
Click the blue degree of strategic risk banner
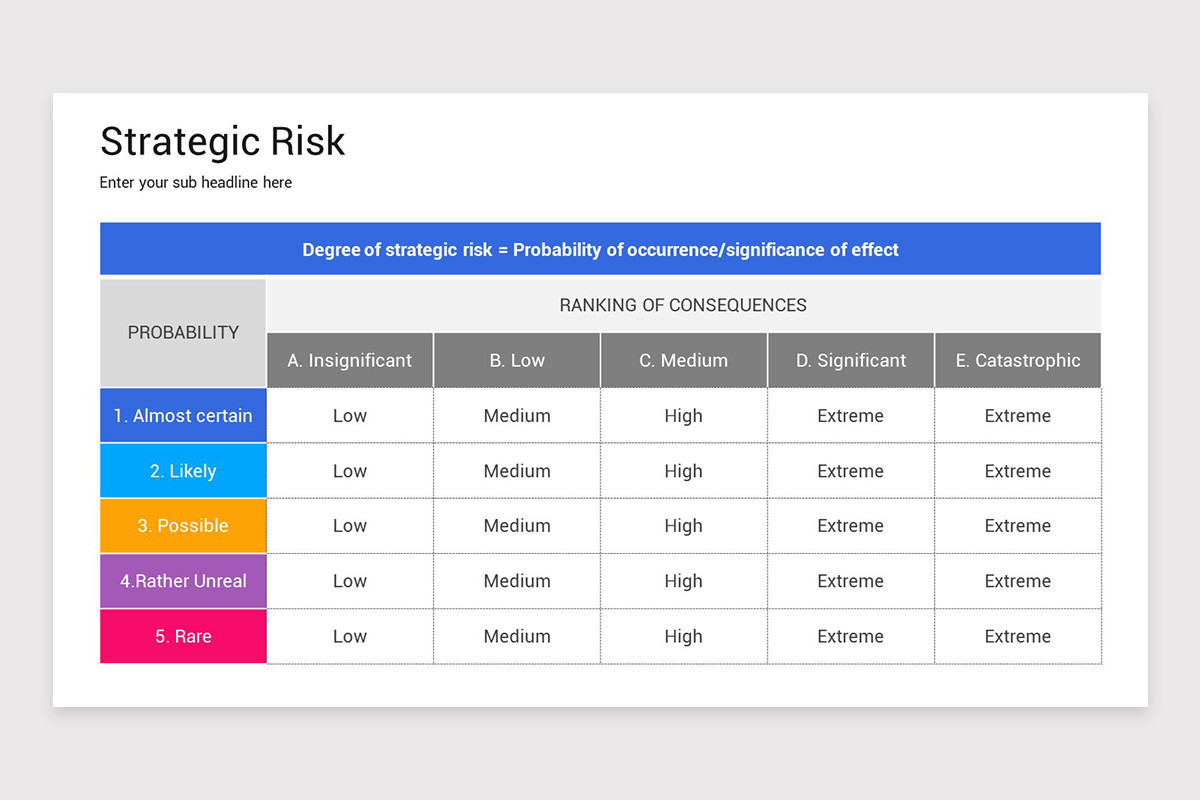click(600, 249)
